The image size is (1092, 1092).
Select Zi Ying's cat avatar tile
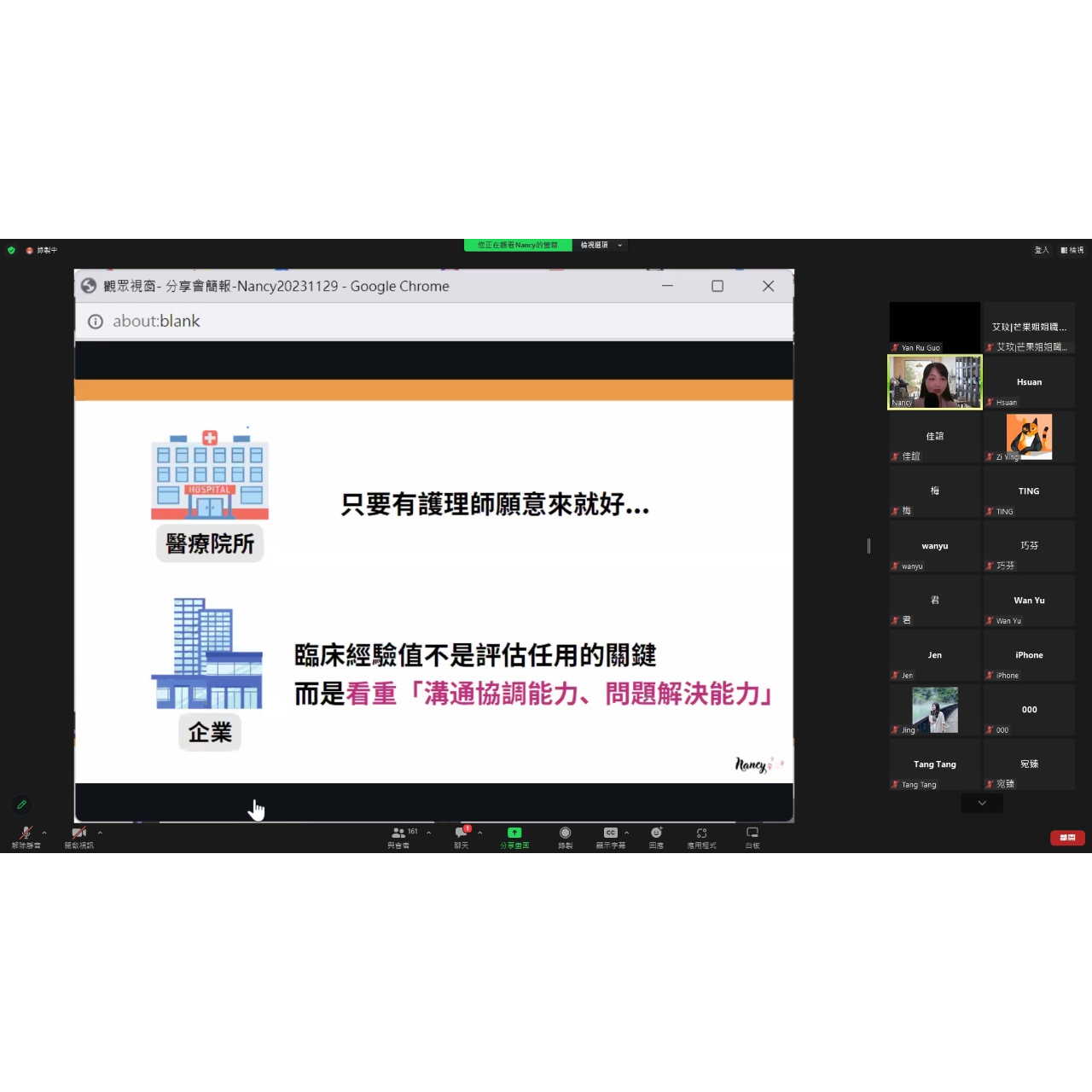click(x=1029, y=437)
